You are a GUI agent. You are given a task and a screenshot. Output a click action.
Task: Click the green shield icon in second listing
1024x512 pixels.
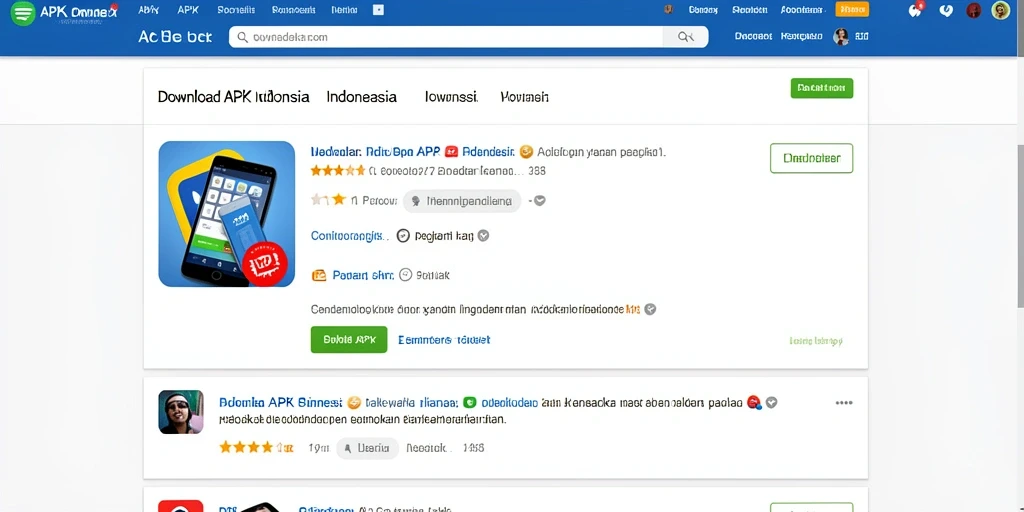[x=470, y=402]
